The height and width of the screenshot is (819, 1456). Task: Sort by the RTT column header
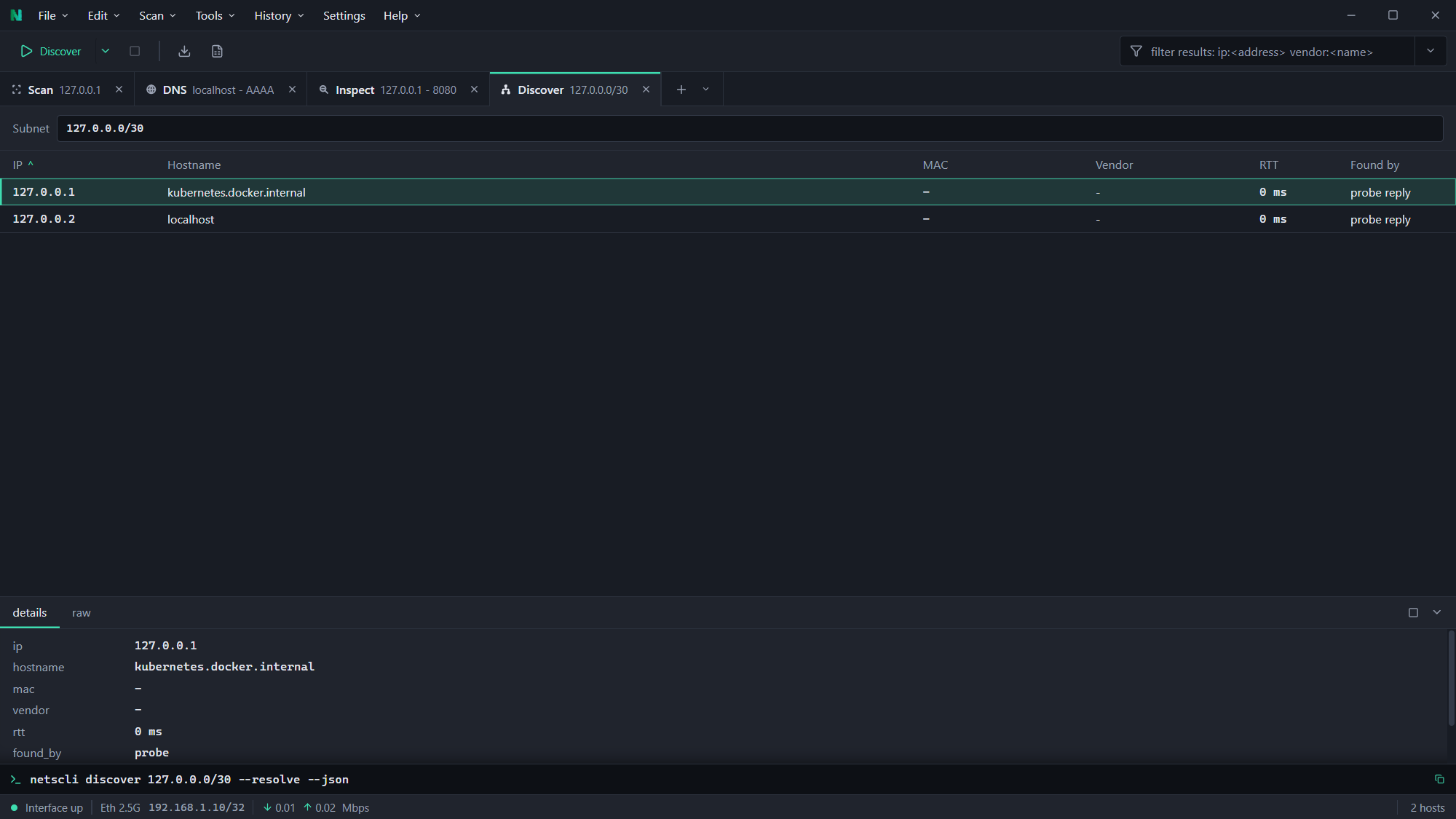[1268, 165]
